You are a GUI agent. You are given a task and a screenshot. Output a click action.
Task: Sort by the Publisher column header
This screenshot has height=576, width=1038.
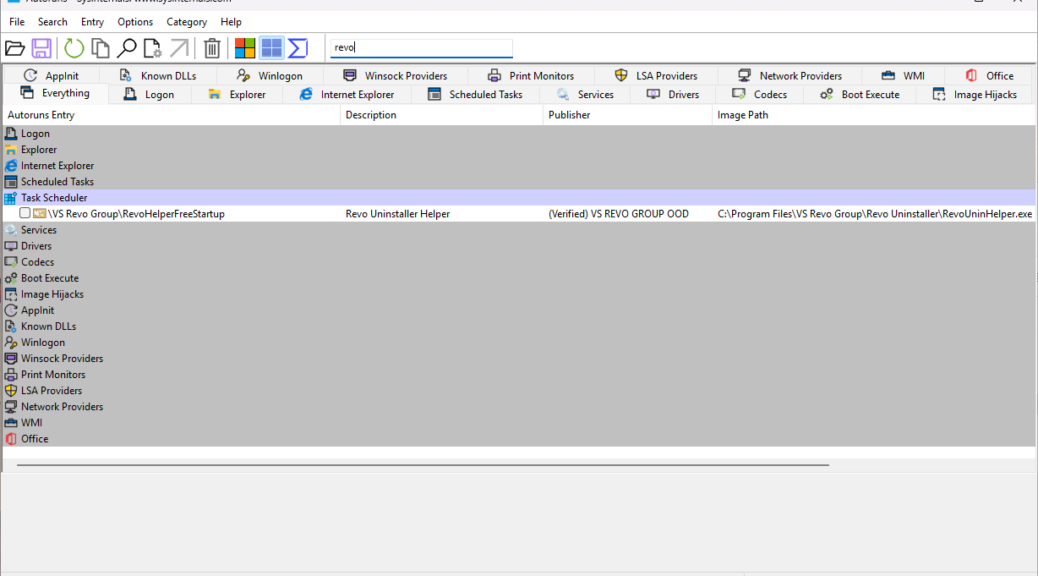(628, 115)
